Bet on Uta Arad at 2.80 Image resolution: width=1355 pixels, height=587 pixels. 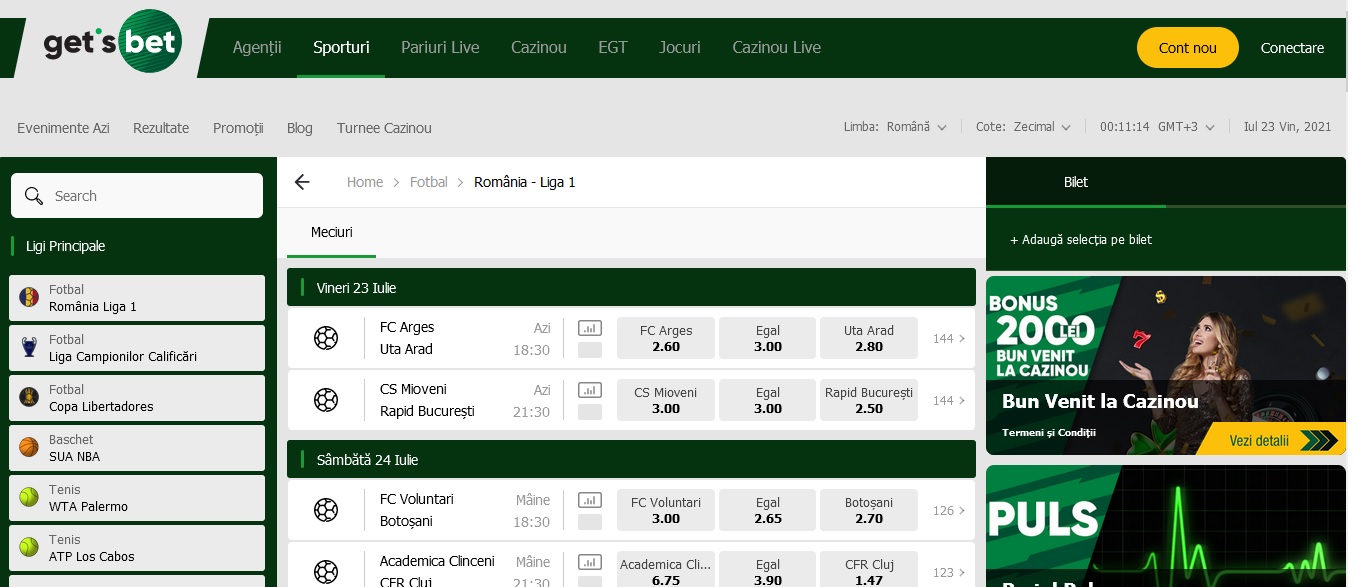tap(869, 339)
